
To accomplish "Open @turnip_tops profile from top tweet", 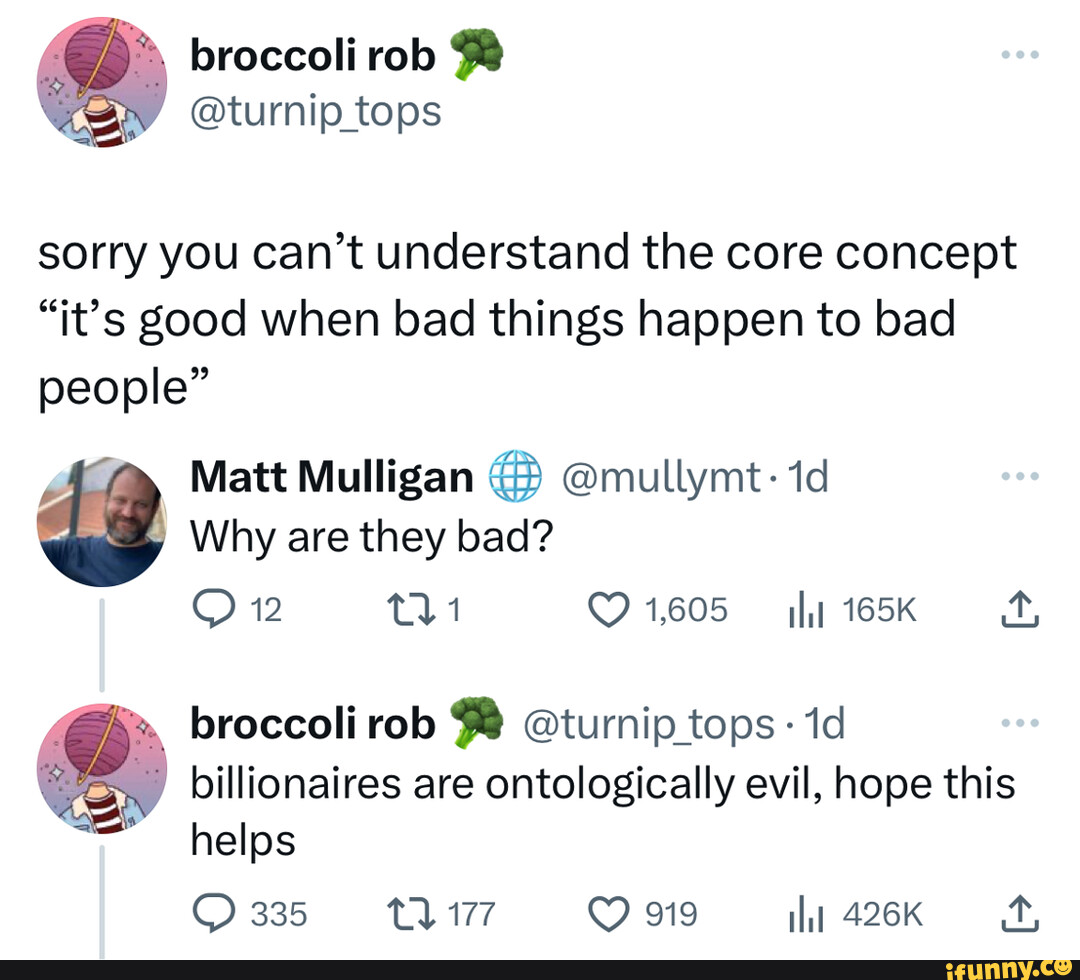I will [313, 112].
